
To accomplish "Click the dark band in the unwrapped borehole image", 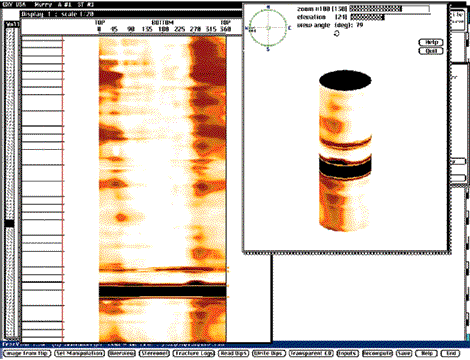I will (163, 290).
